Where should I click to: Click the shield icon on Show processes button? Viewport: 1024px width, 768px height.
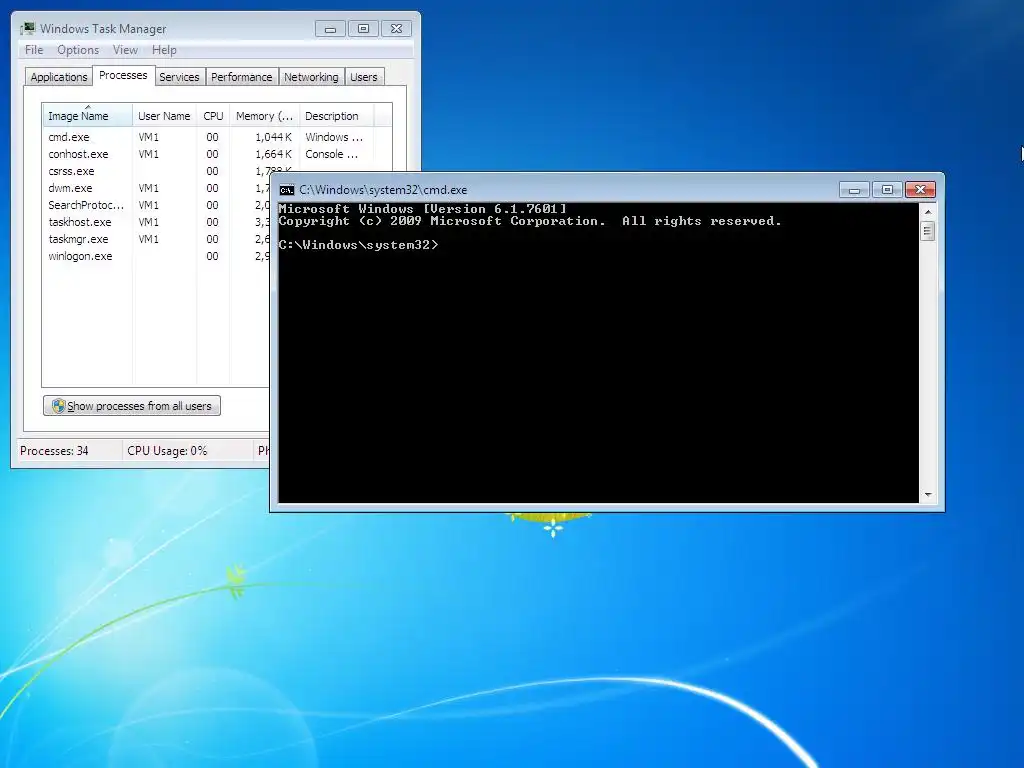click(58, 406)
